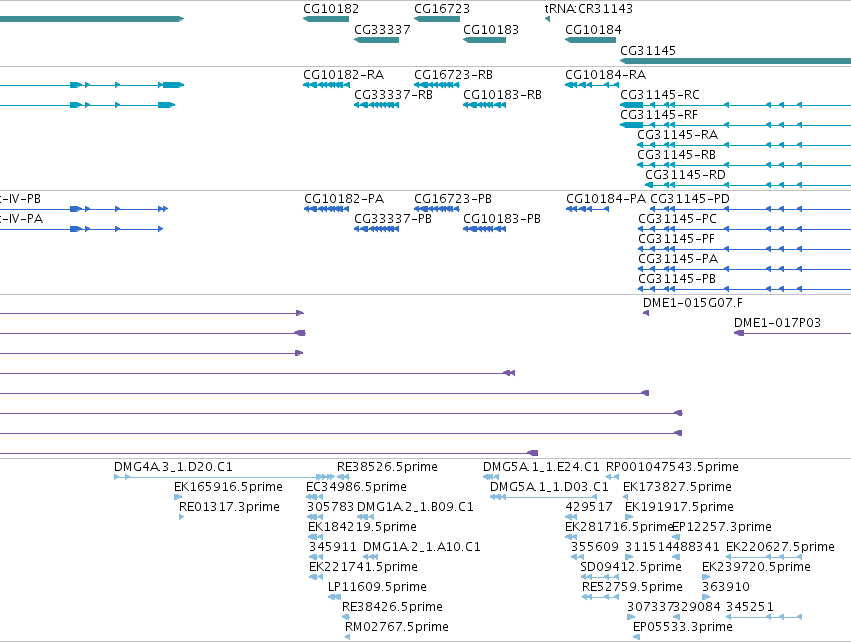851x642 pixels.
Task: Click the CG33337-PB protein label
Action: click(x=392, y=219)
